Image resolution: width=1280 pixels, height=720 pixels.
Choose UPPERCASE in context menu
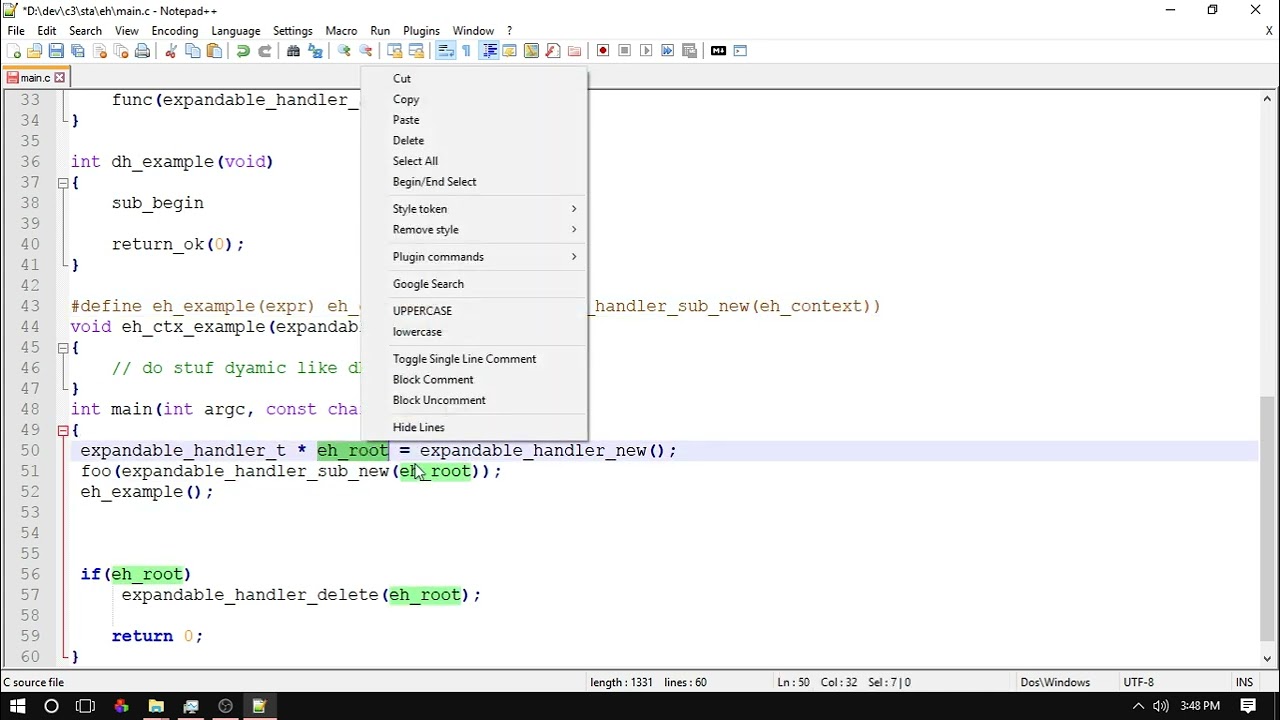pos(474,311)
